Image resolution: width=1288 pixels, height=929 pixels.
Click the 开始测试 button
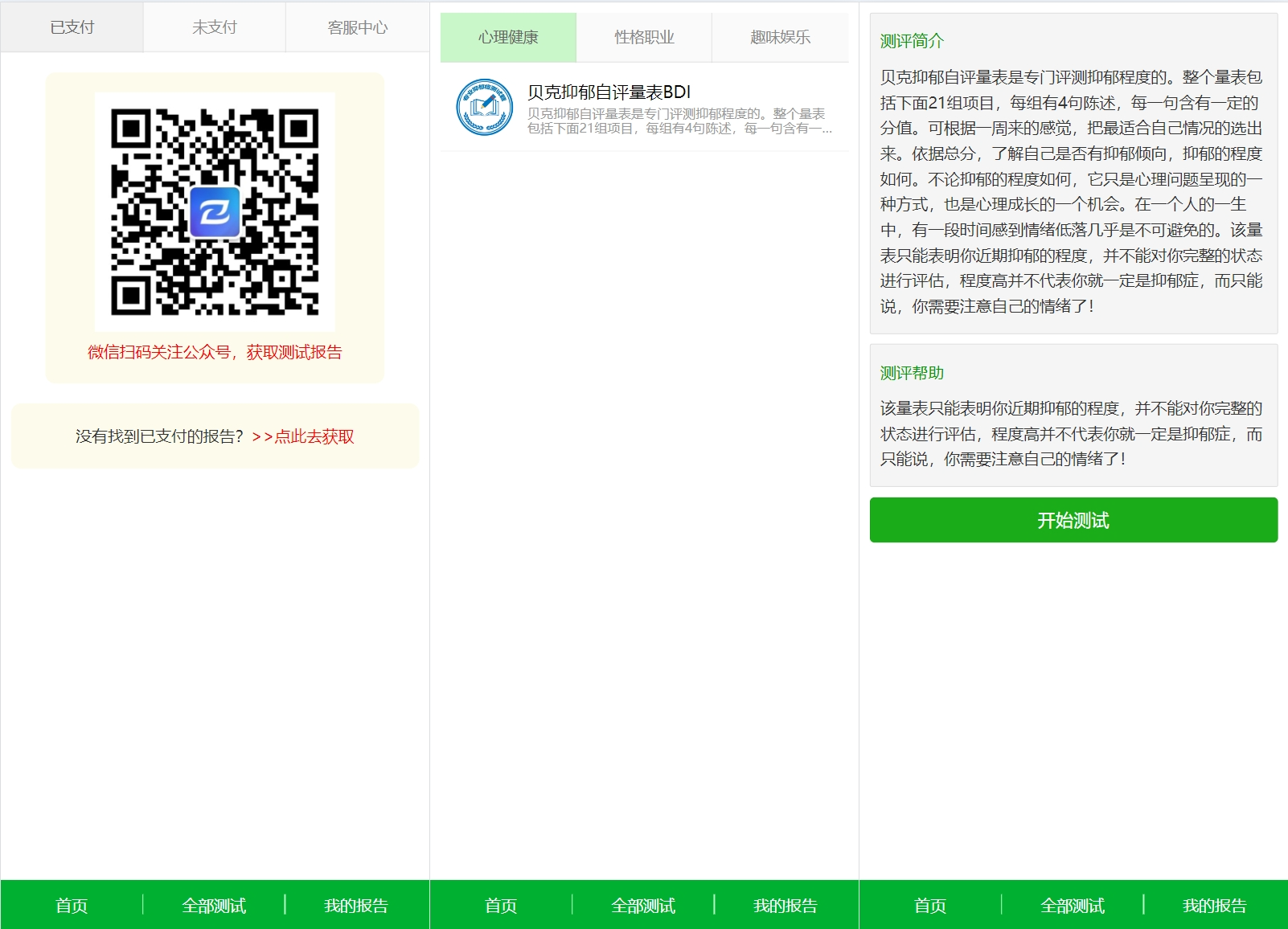click(x=1073, y=520)
